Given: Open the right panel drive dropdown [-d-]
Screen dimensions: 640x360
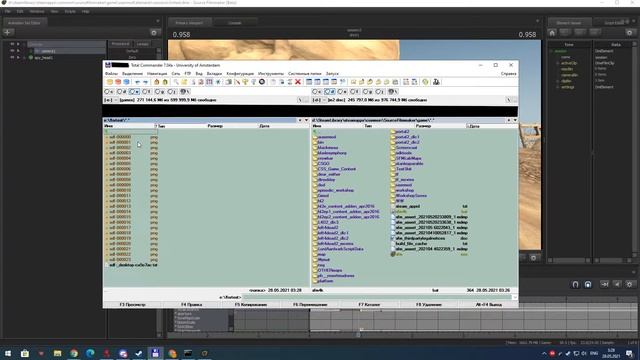Looking at the screenshot, I should click(319, 100).
